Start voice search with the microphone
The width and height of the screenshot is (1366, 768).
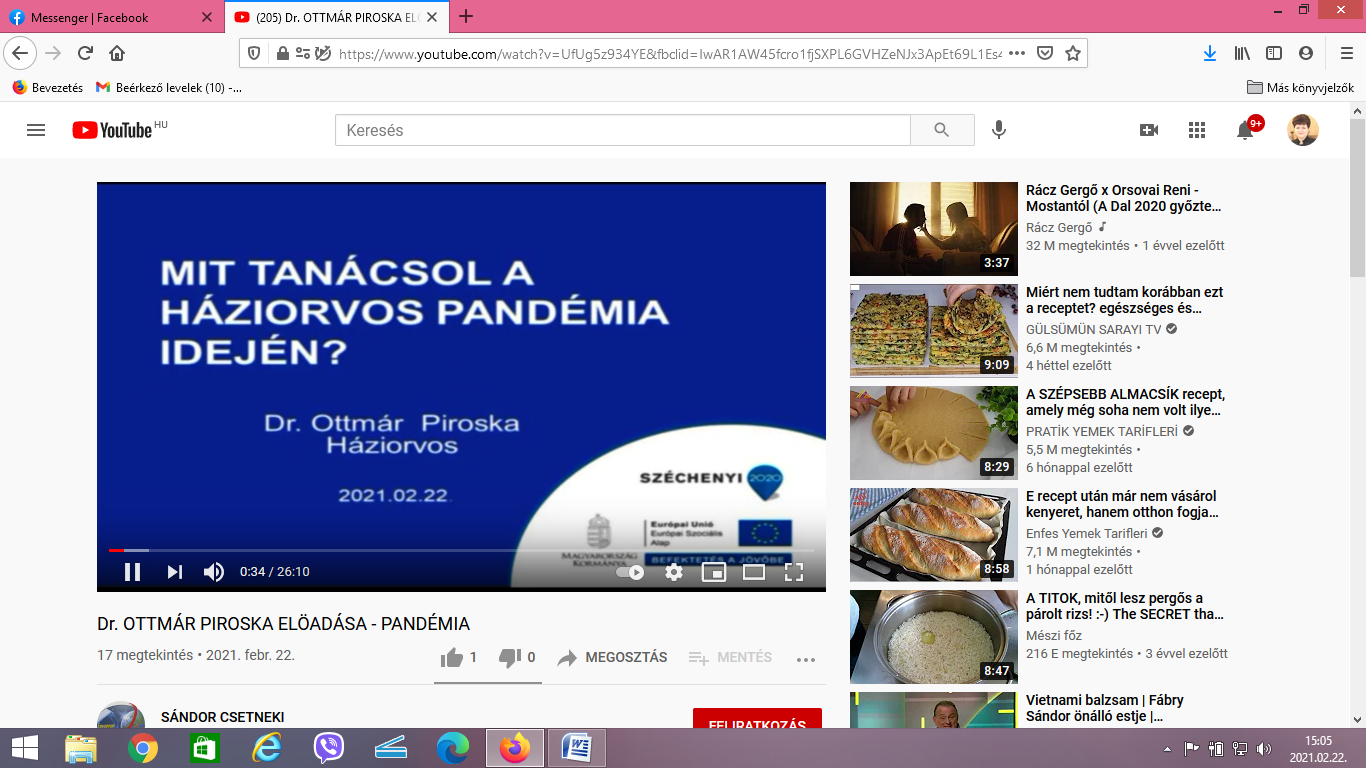[x=998, y=130]
